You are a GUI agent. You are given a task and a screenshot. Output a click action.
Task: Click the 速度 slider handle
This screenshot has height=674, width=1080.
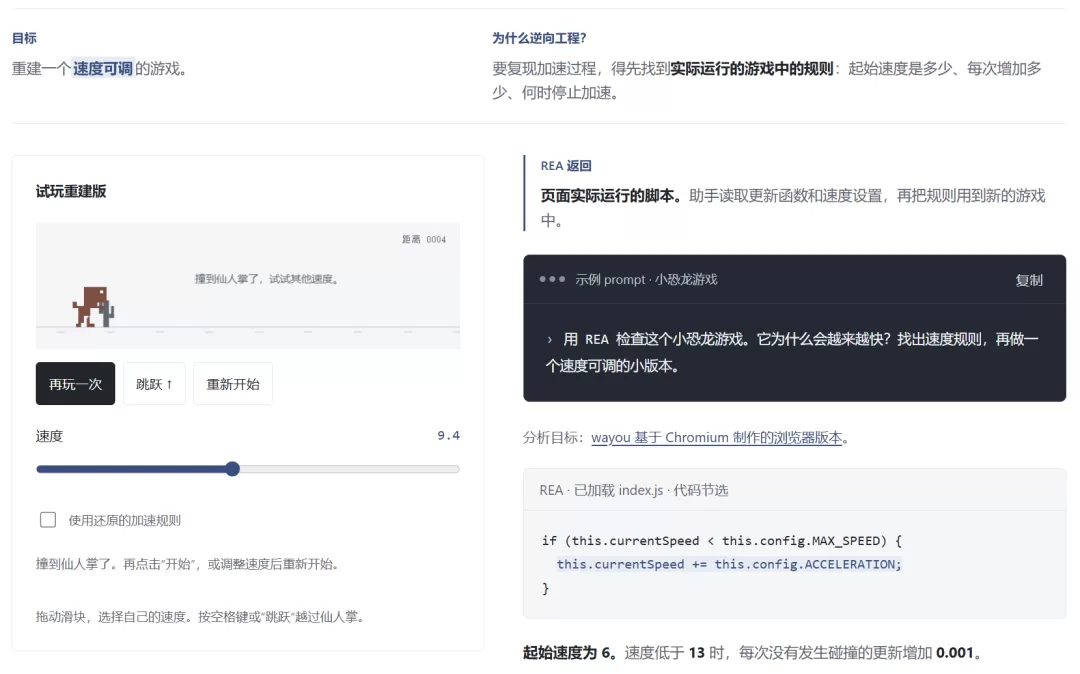click(233, 469)
